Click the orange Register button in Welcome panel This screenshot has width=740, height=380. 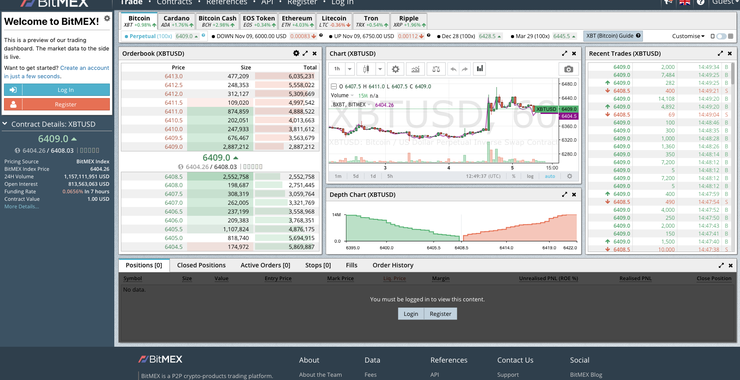57,104
